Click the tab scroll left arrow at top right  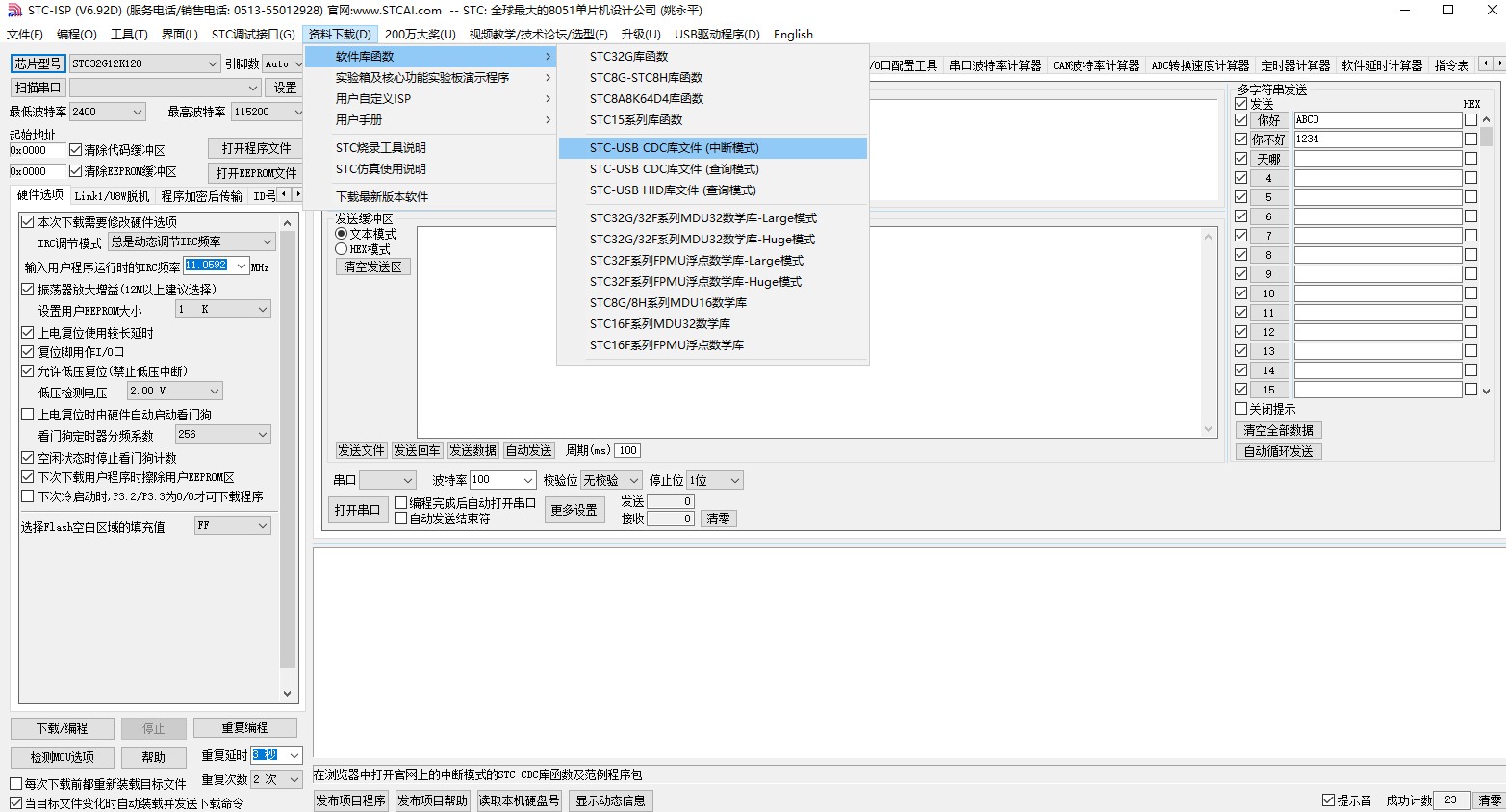(1486, 63)
